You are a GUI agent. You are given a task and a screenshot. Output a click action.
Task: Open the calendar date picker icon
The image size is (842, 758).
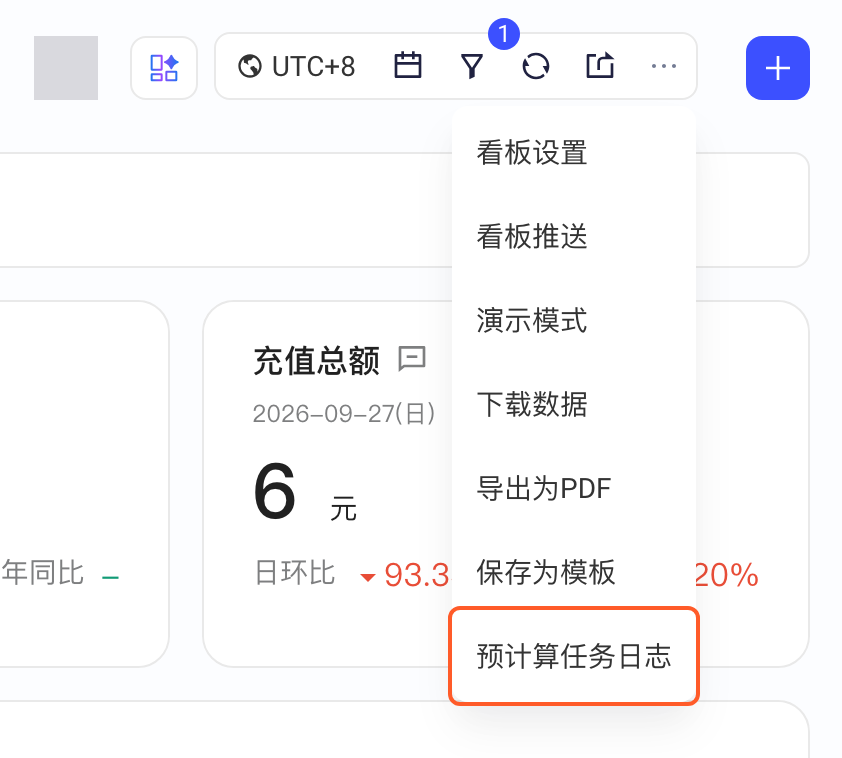point(408,66)
